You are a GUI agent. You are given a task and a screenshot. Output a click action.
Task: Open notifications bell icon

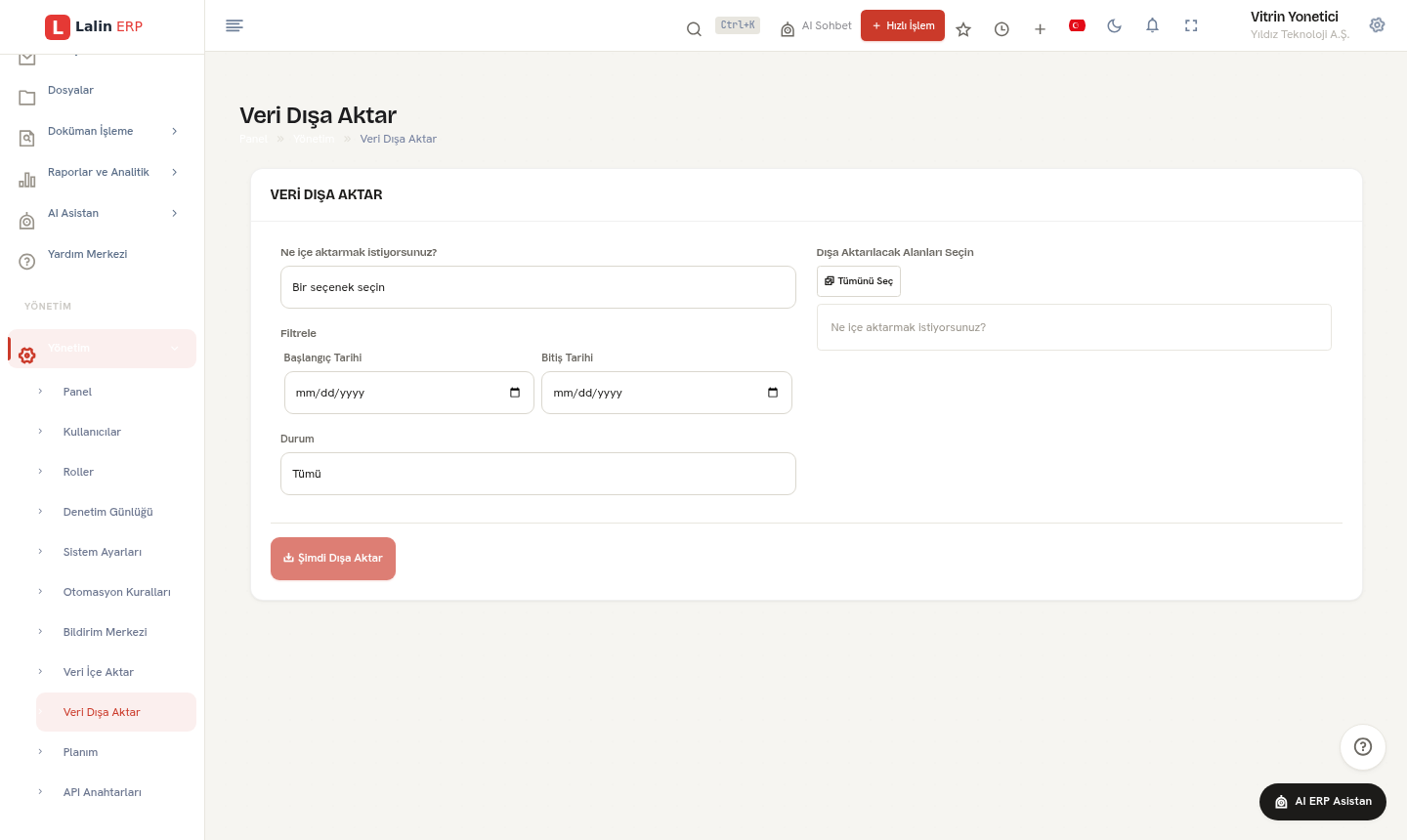[x=1153, y=25]
